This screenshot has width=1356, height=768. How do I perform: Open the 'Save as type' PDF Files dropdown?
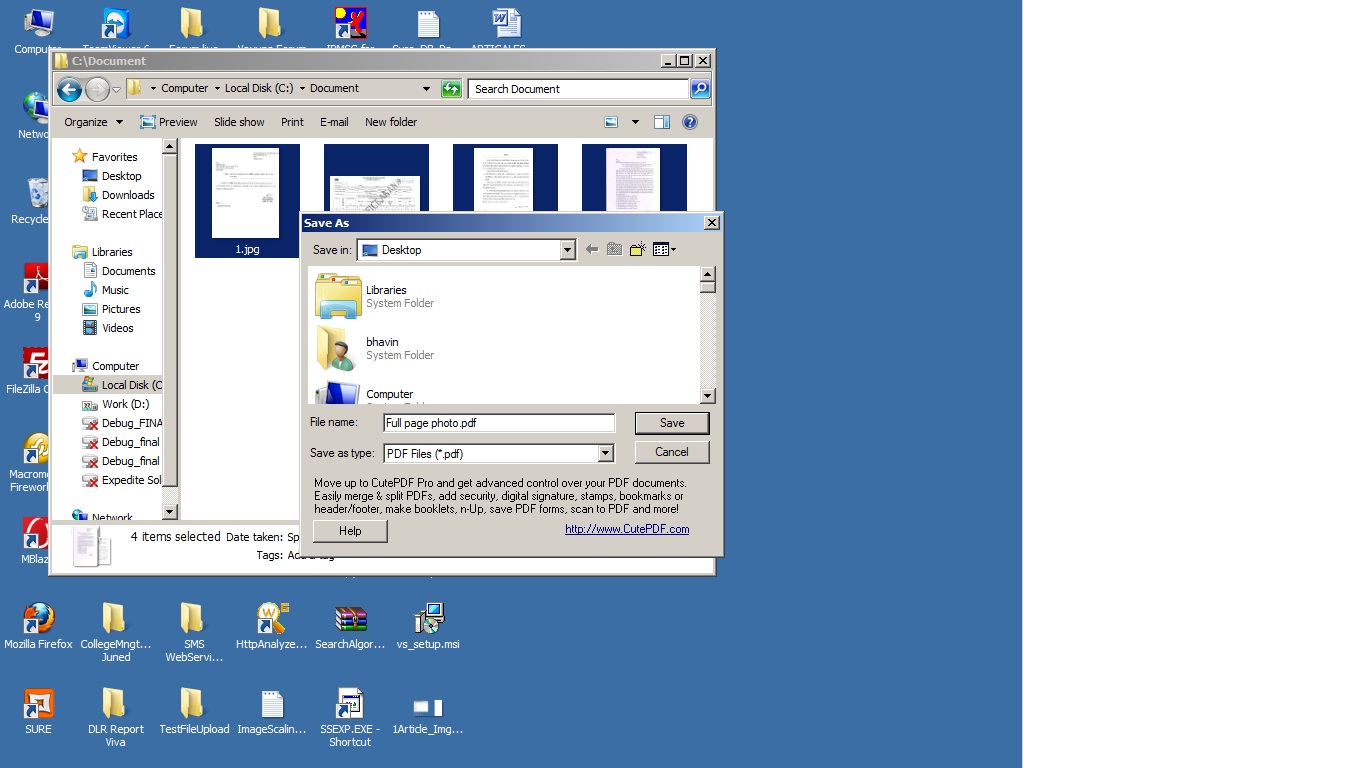(x=605, y=453)
